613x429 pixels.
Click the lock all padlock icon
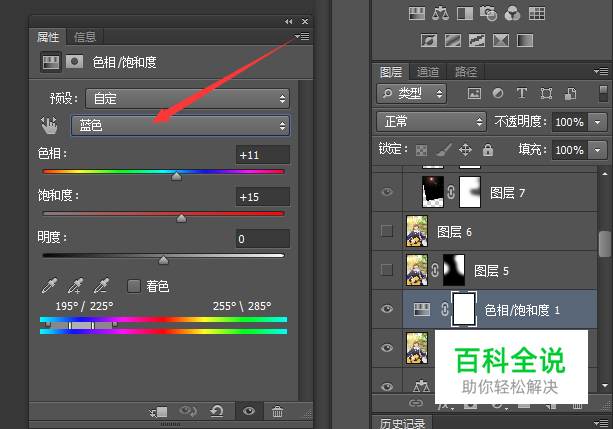tap(488, 150)
